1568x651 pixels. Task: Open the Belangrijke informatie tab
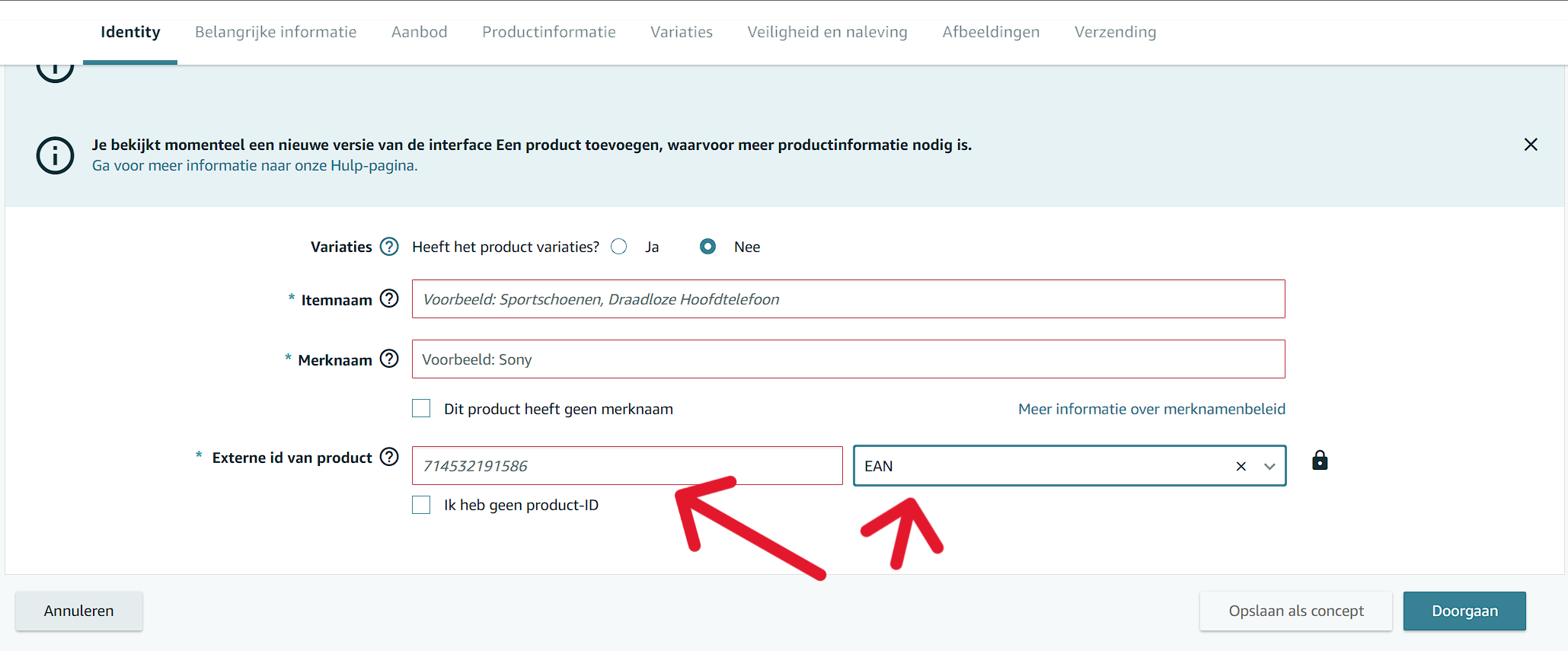[x=276, y=32]
